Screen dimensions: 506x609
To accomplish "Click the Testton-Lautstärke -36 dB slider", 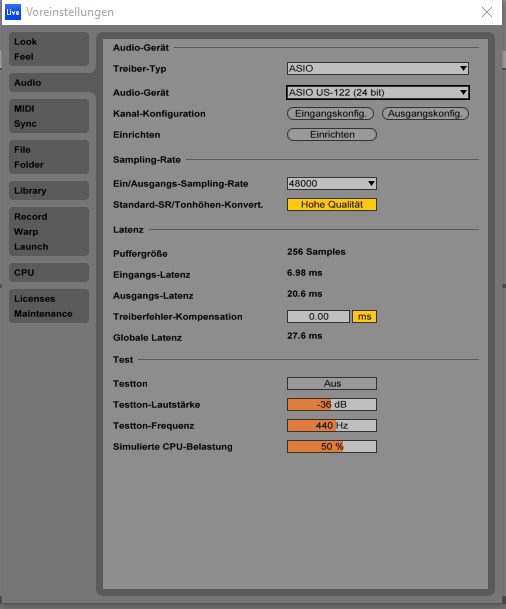I will pyautogui.click(x=332, y=404).
